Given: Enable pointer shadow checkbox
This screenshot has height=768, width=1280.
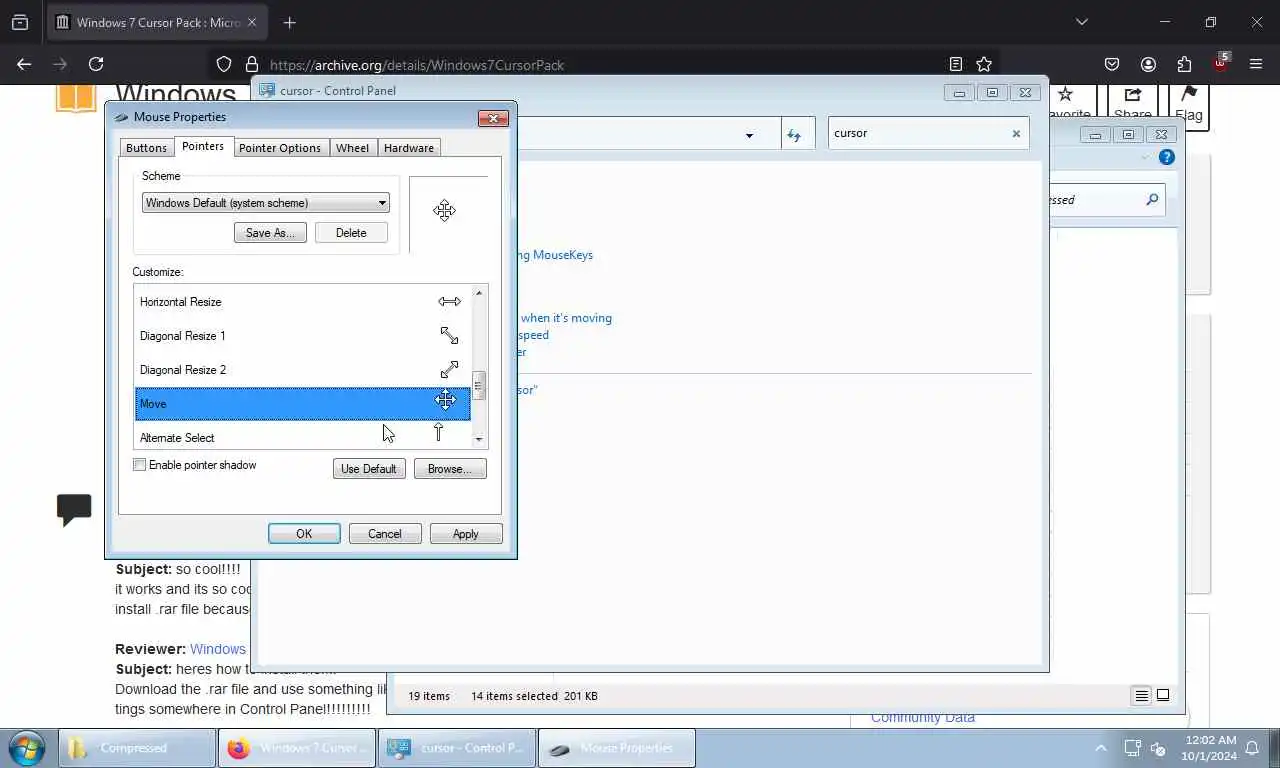Looking at the screenshot, I should click(x=140, y=465).
